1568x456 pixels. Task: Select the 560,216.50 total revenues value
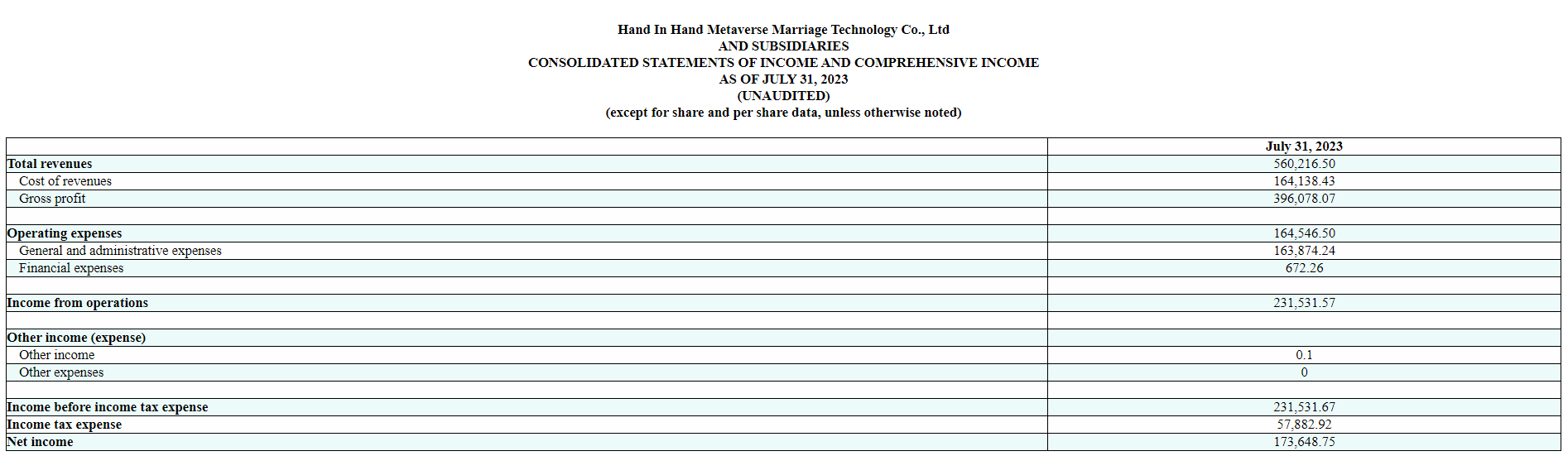click(x=1304, y=164)
